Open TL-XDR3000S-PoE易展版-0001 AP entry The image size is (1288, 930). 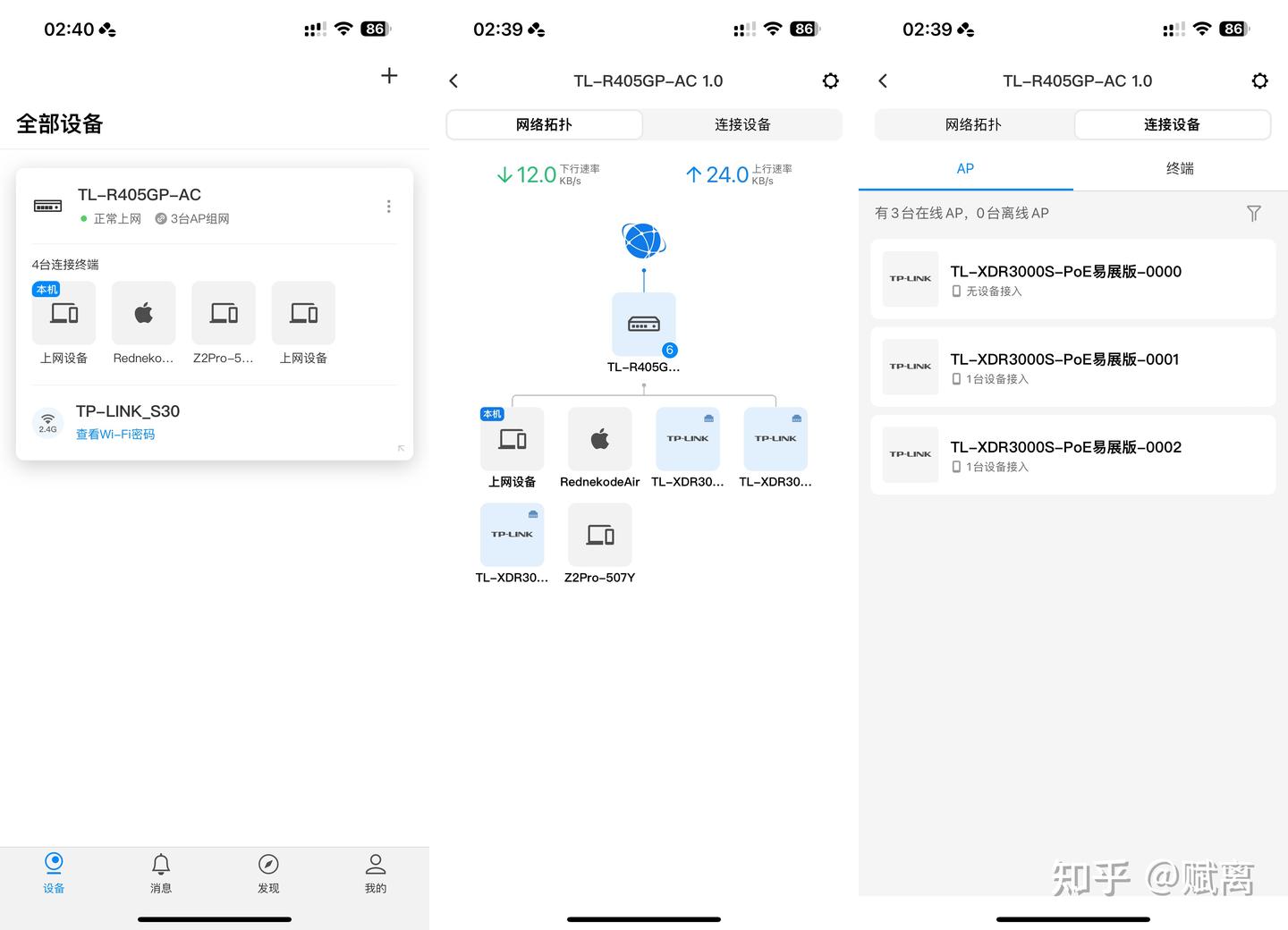tap(1073, 367)
